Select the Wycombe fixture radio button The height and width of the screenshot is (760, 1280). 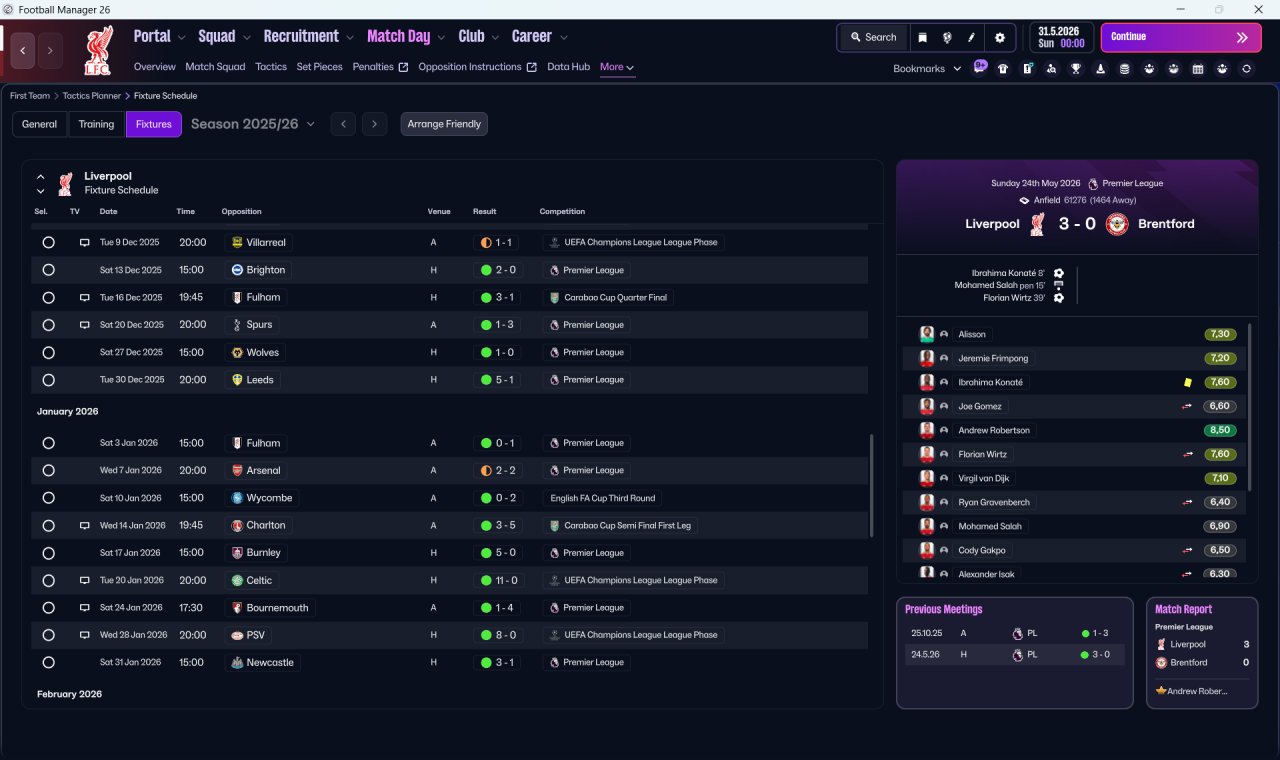coord(48,497)
